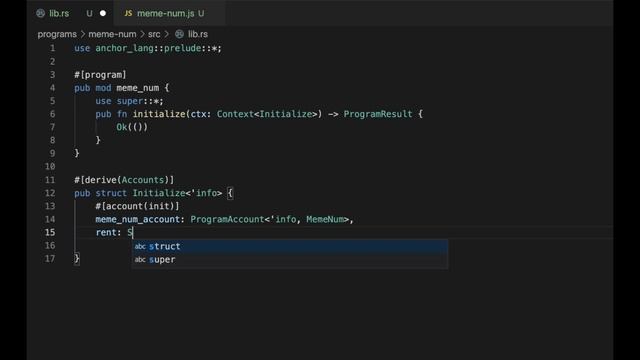Image resolution: width=640 pixels, height=360 pixels.
Task: Open the meme-num.js editor tab
Action: tap(169, 13)
